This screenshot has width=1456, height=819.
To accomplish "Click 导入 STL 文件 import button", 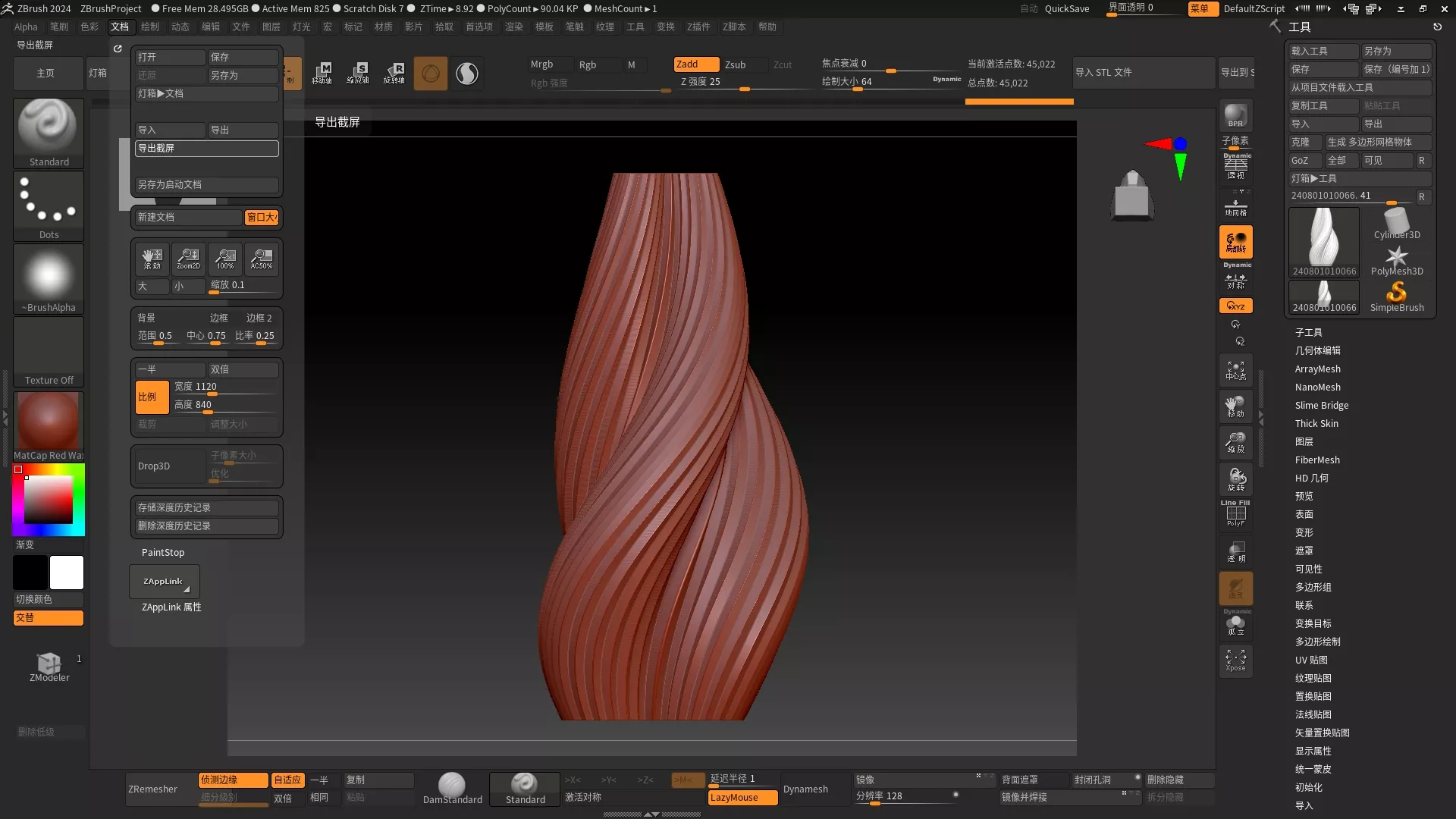I will click(x=1144, y=73).
